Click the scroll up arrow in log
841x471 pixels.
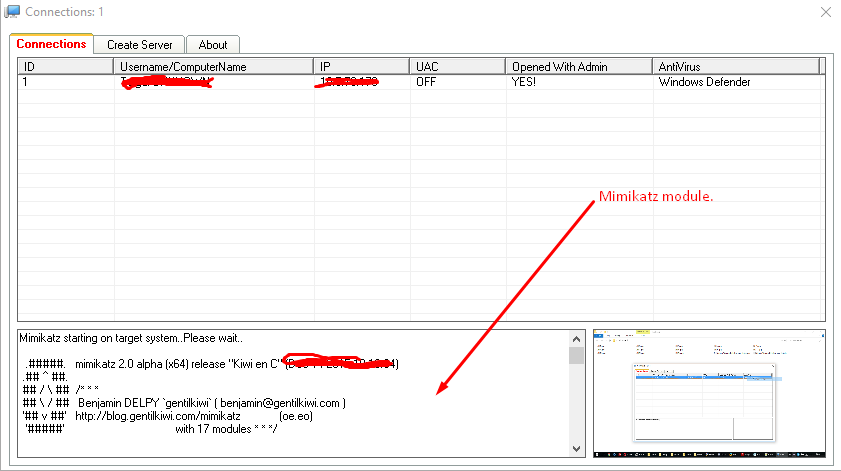coord(577,338)
